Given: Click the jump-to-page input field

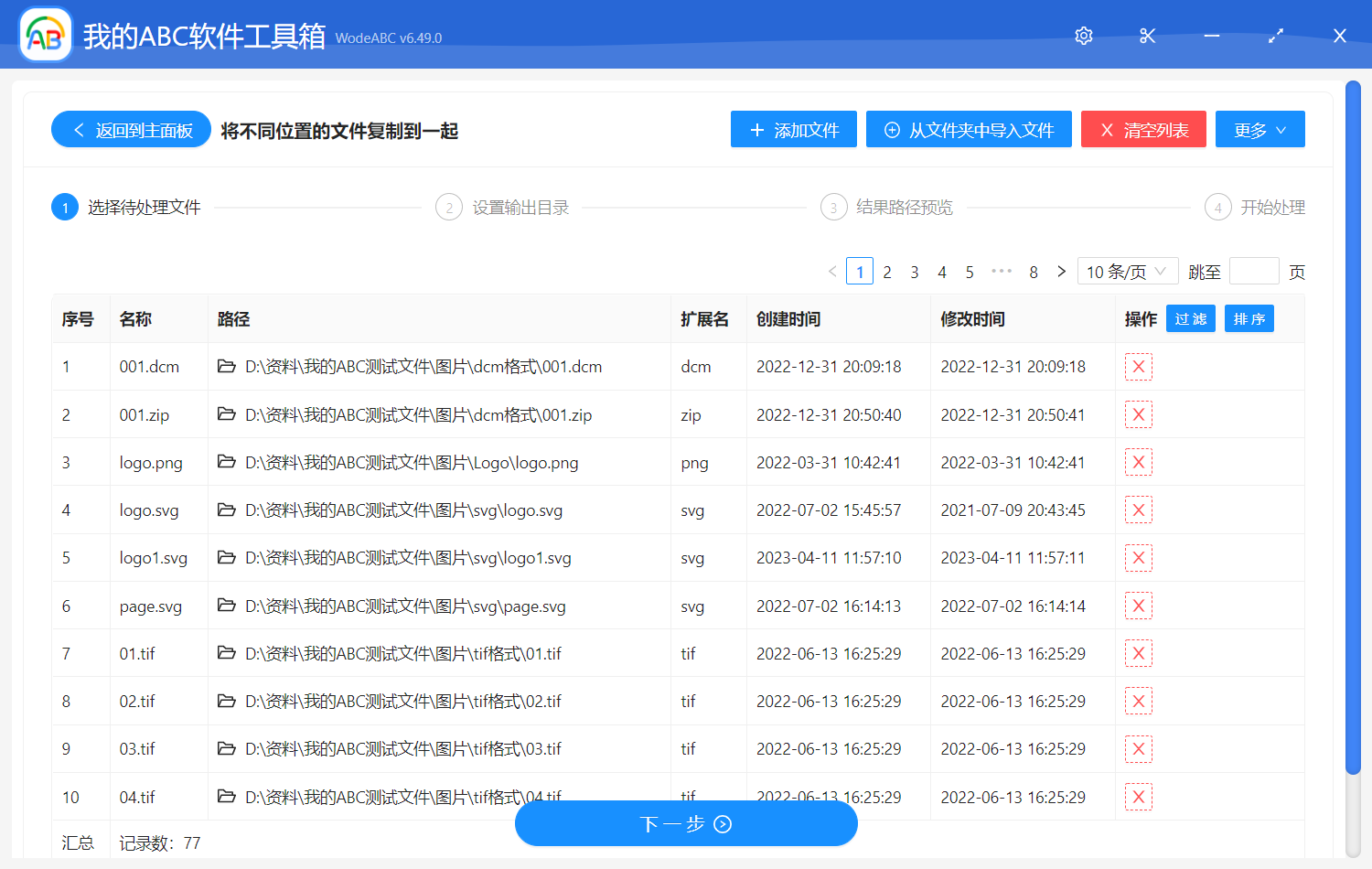Looking at the screenshot, I should click(x=1254, y=271).
